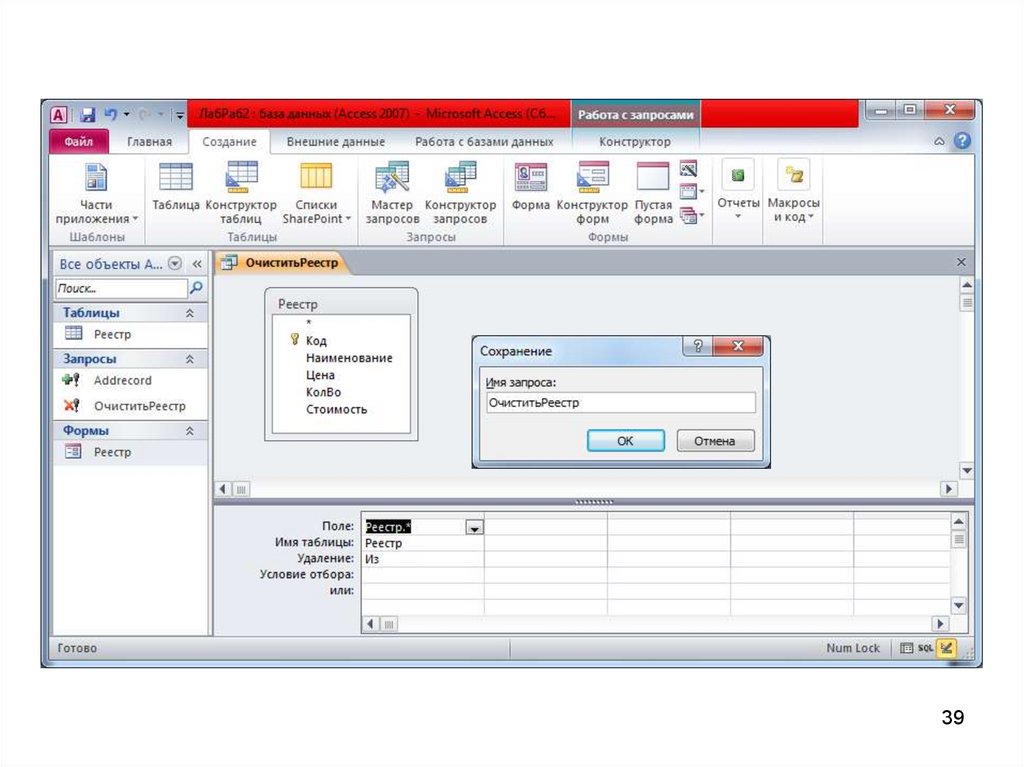1024x767 pixels.
Task: Undo with the quick access arrow icon
Action: pos(110,114)
